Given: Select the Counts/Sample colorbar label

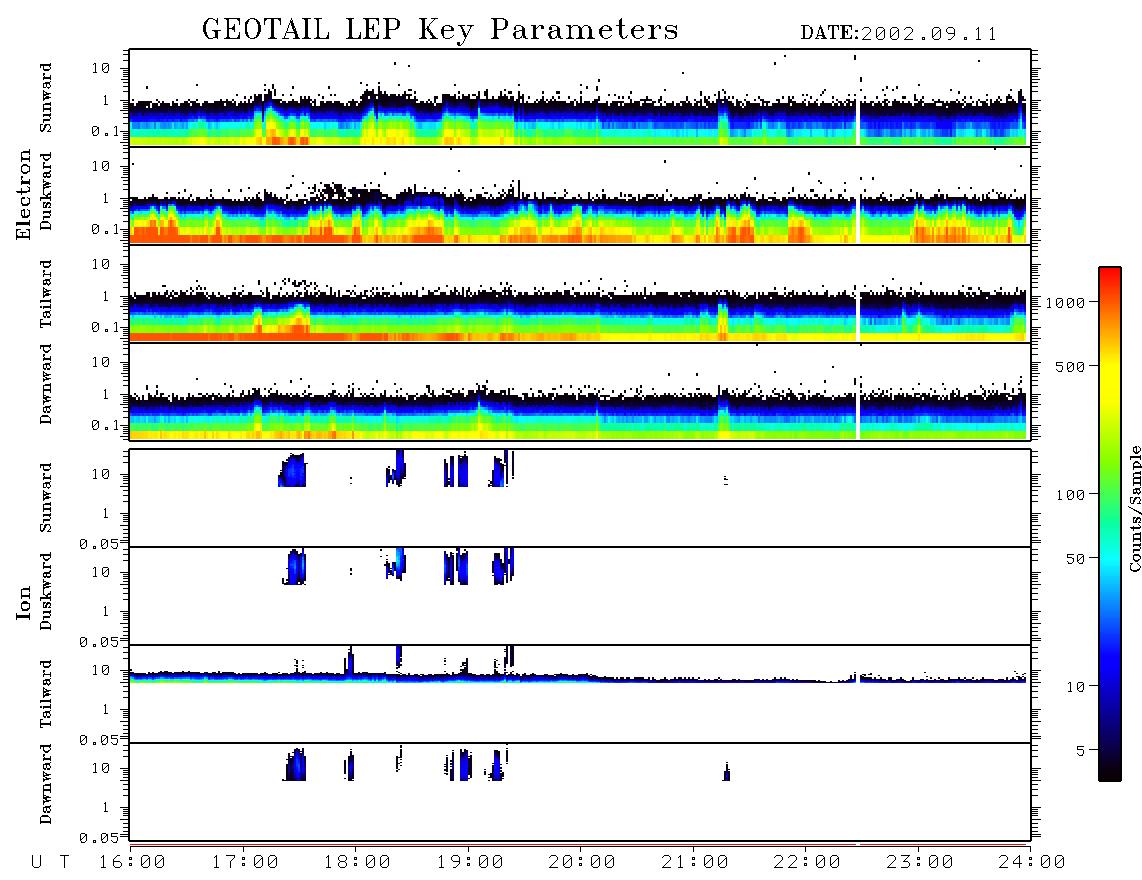Looking at the screenshot, I should pyautogui.click(x=1134, y=508).
